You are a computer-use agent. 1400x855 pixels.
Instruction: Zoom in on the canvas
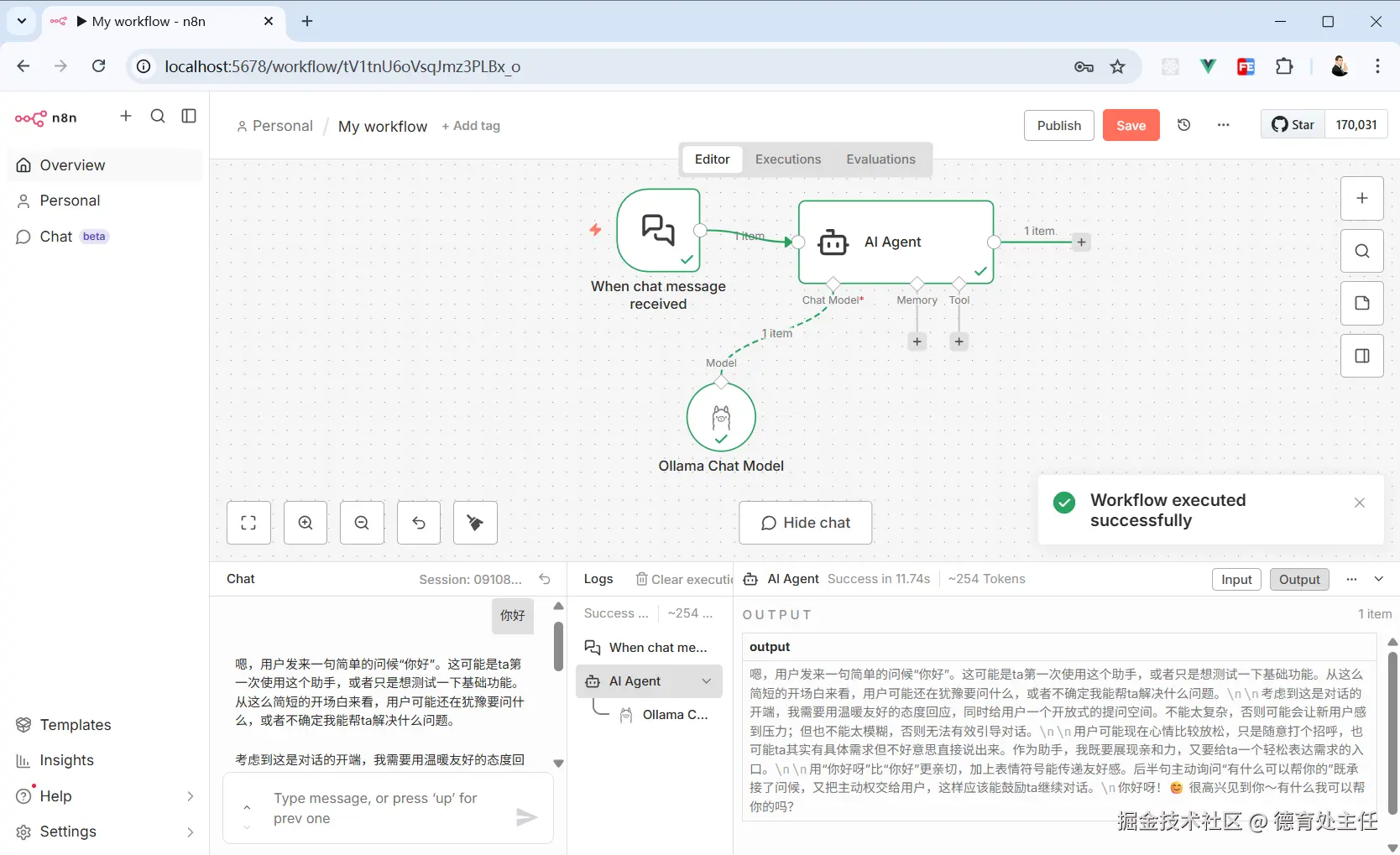[306, 523]
